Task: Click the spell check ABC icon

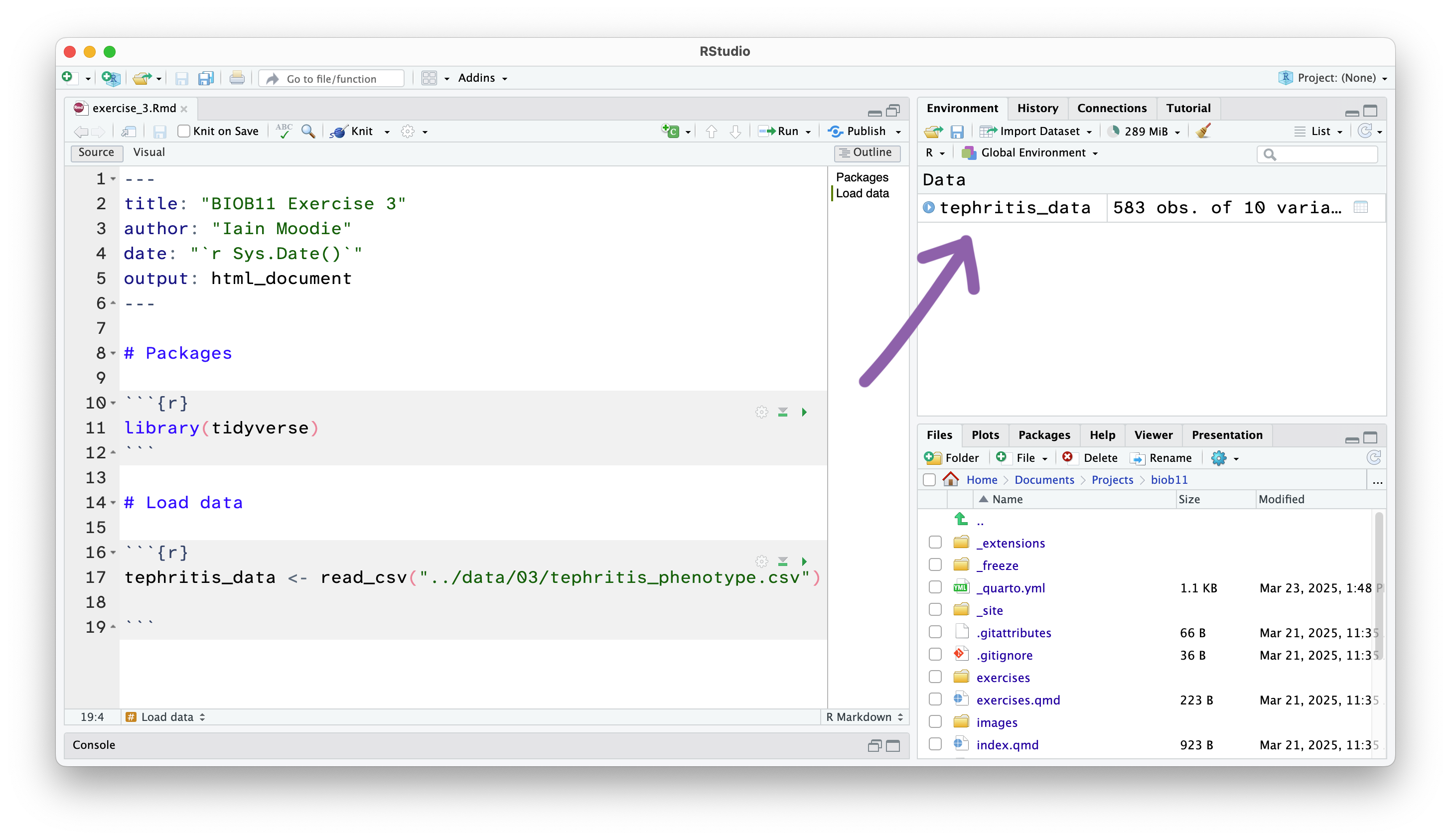Action: [284, 131]
